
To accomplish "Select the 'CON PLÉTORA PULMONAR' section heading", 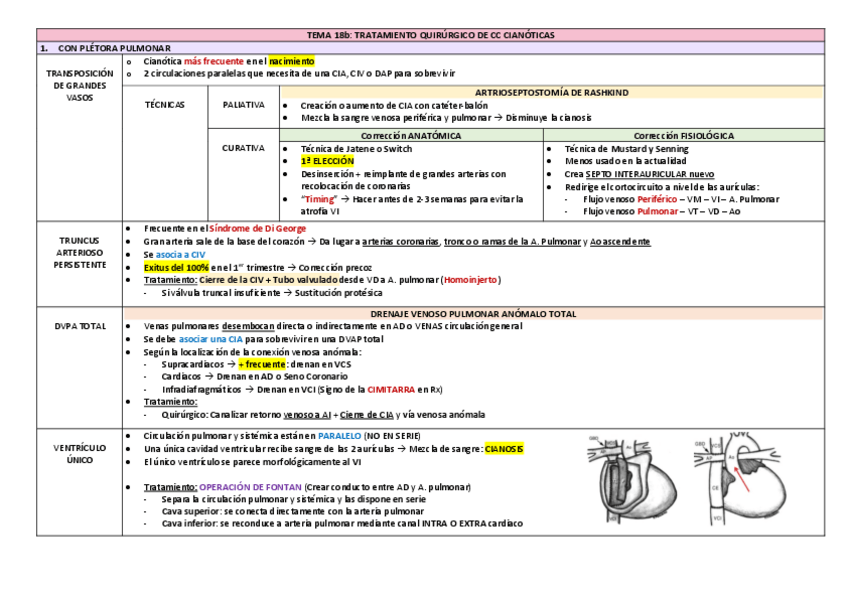I will click(114, 47).
